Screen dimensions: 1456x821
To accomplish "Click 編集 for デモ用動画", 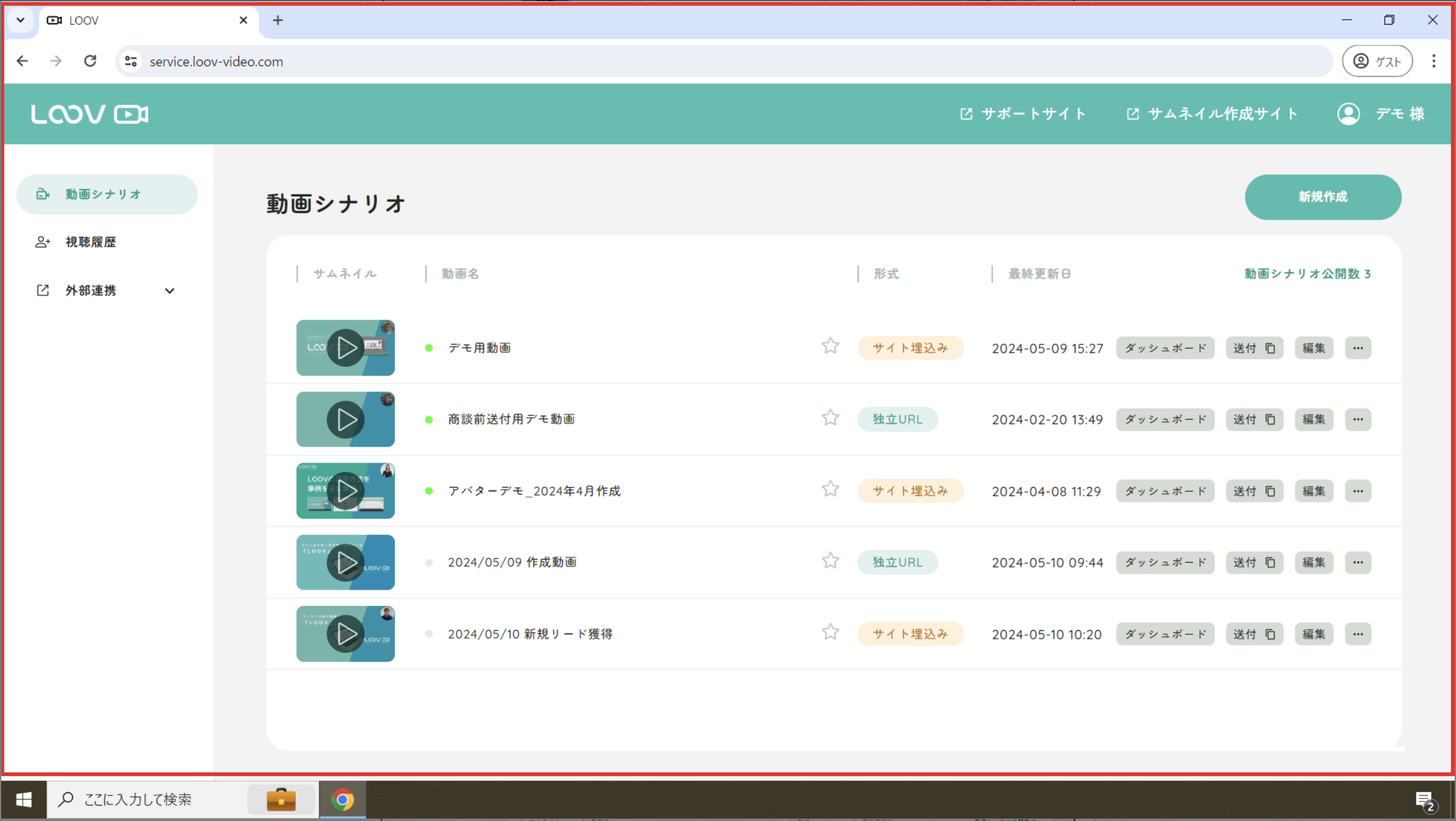I will [1314, 348].
